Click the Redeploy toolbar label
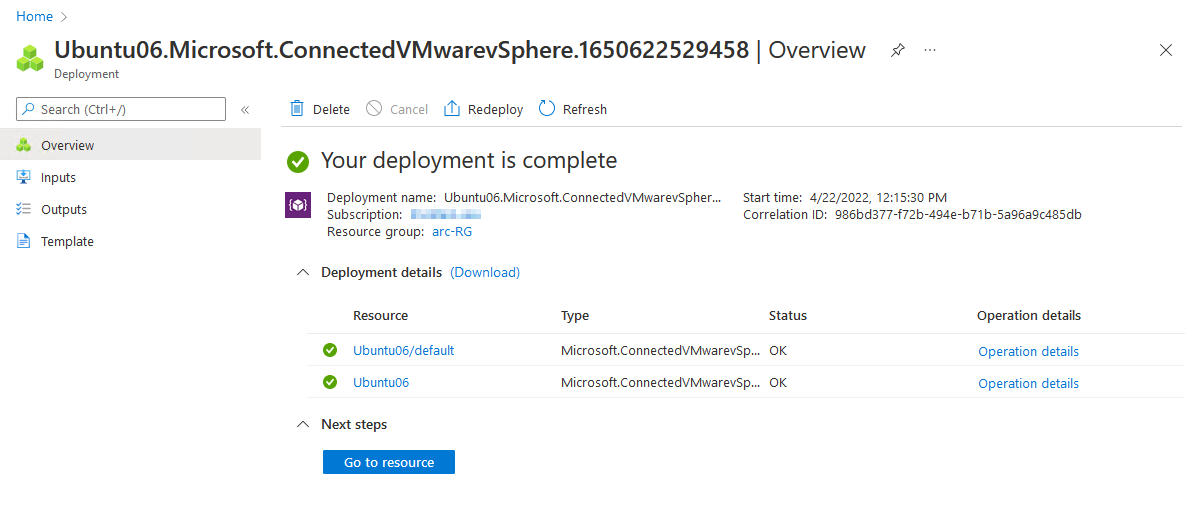The height and width of the screenshot is (507, 1196). coord(496,110)
